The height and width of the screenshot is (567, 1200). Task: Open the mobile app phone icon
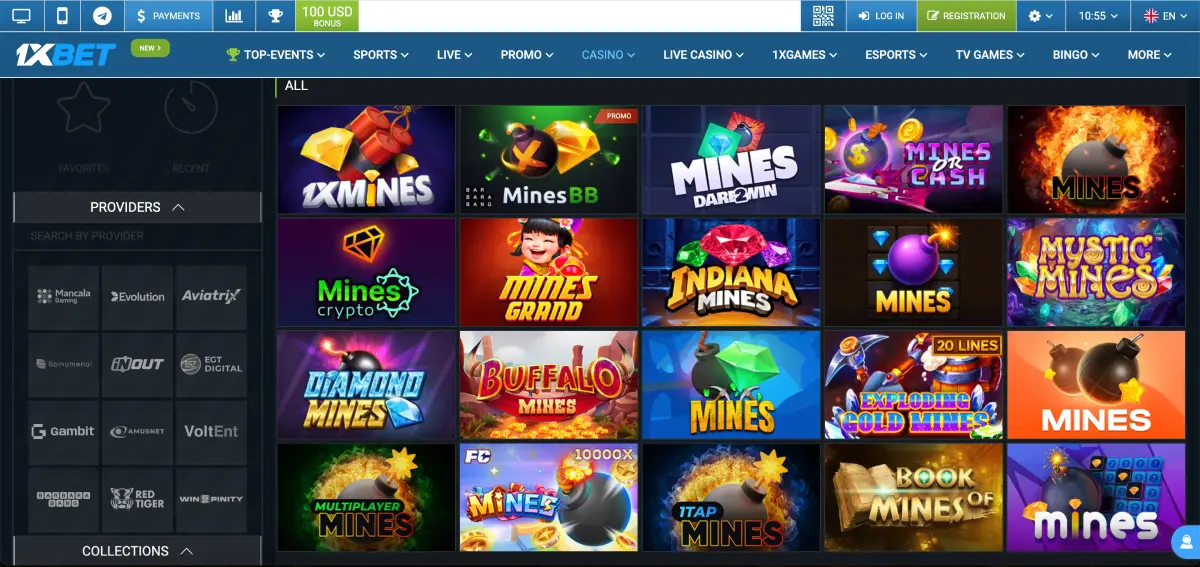click(62, 16)
